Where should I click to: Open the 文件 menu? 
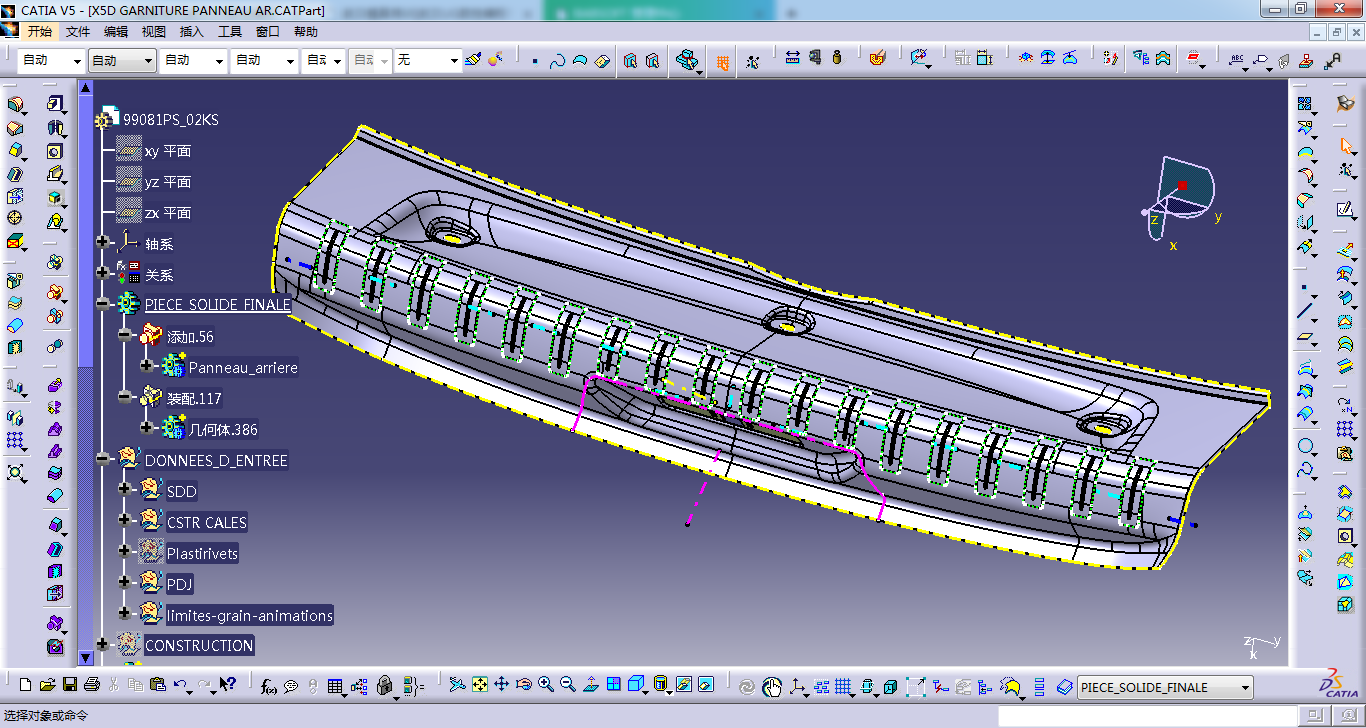(x=78, y=32)
